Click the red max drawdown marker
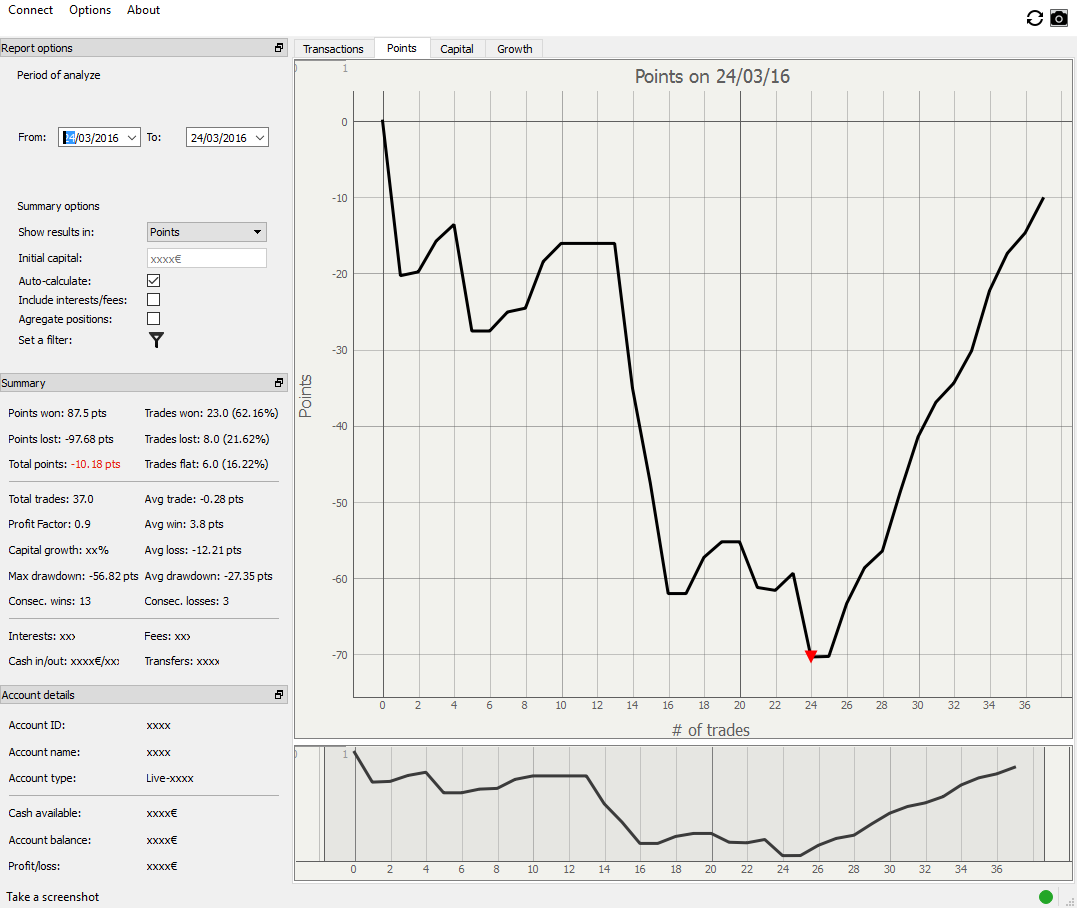This screenshot has height=908, width=1077. click(810, 657)
